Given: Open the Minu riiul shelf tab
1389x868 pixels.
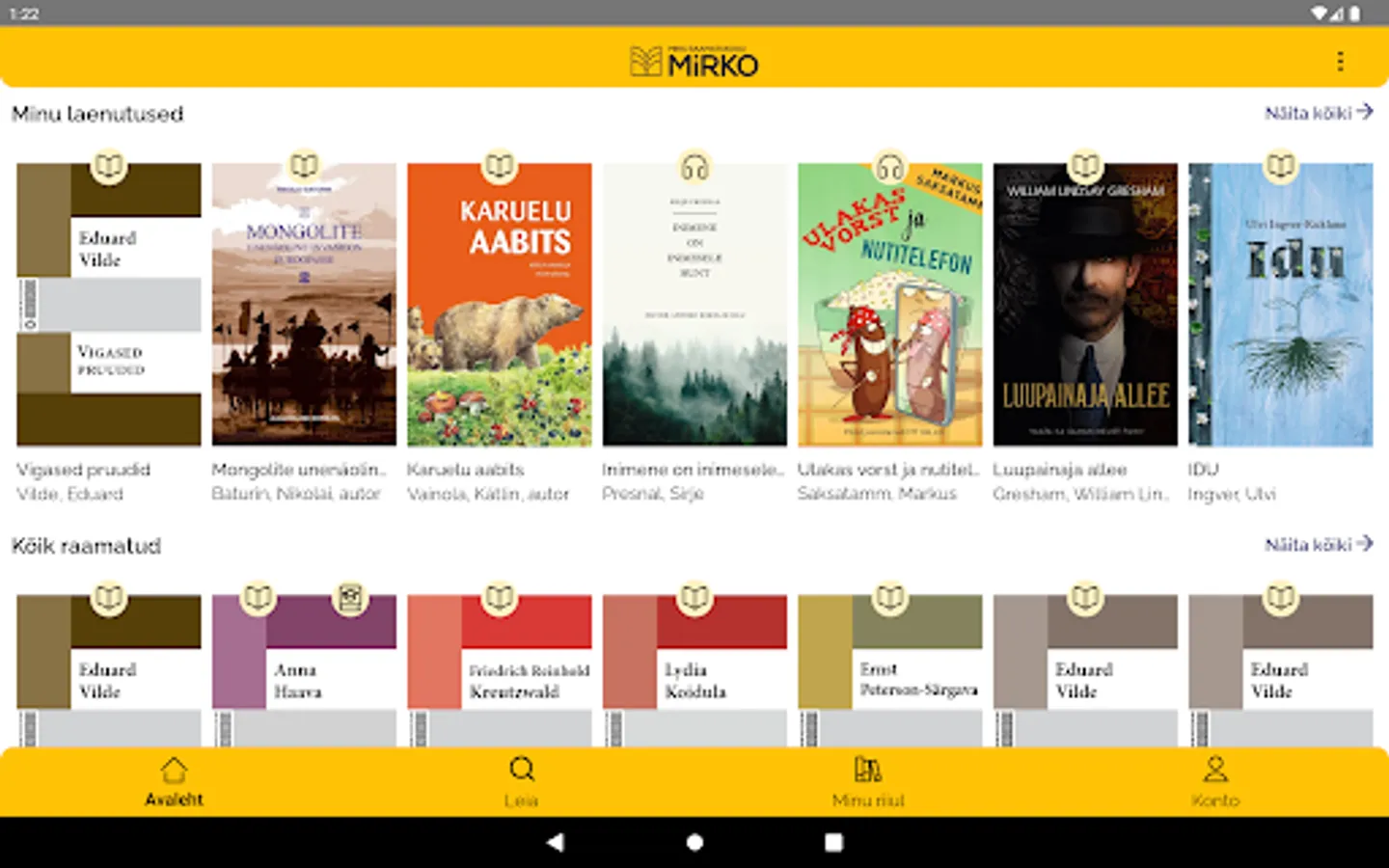Looking at the screenshot, I should pos(868,782).
